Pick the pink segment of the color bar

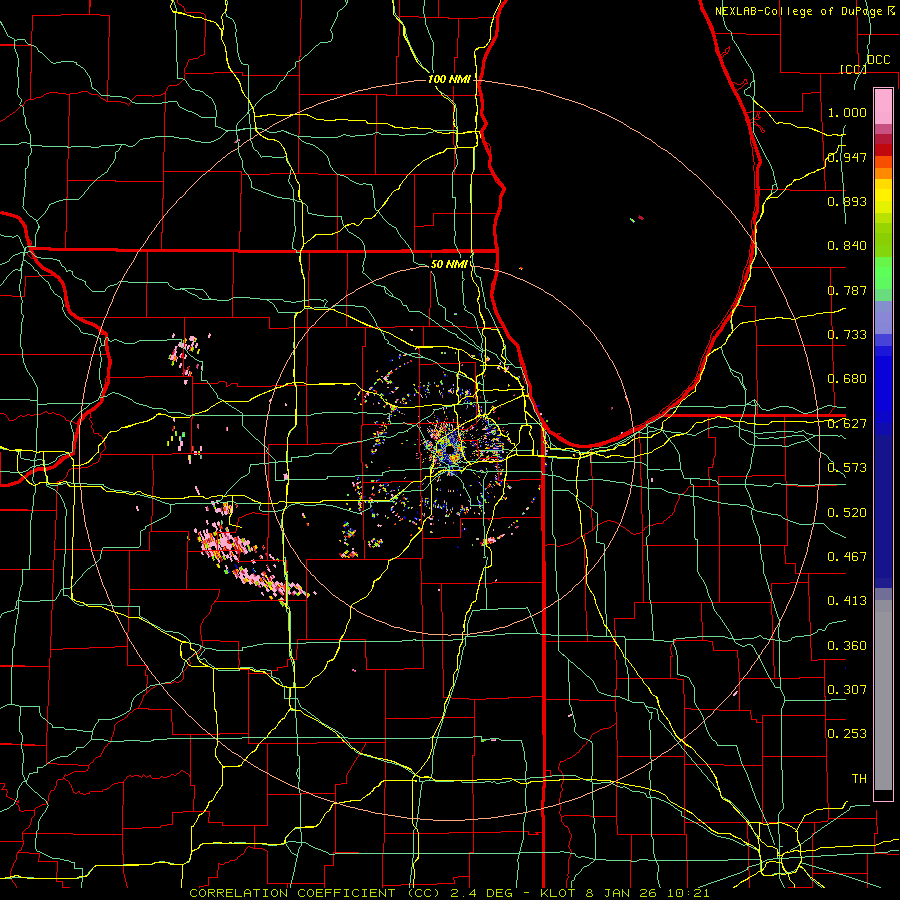[883, 107]
